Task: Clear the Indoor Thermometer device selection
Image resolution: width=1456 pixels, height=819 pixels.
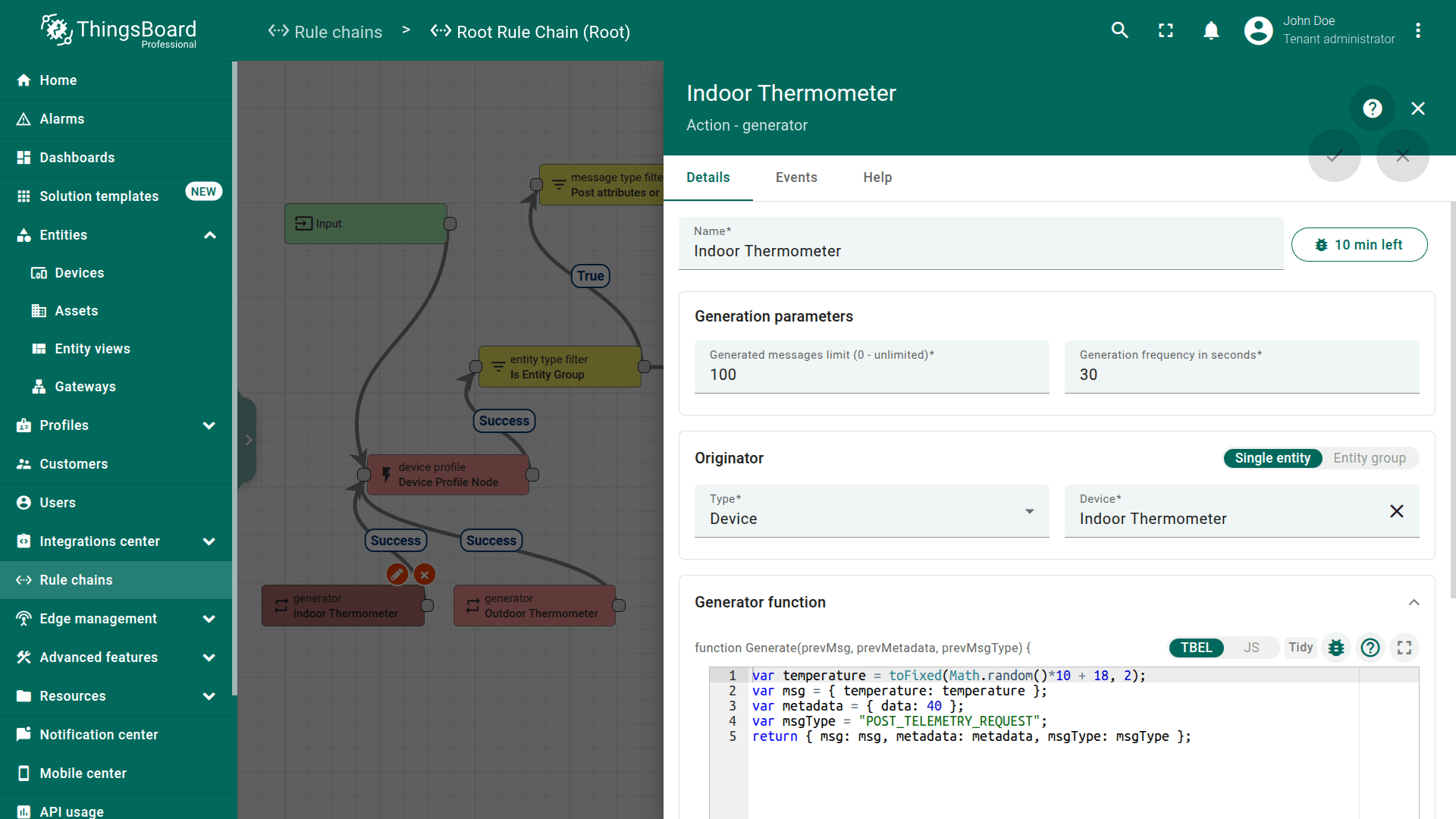Action: coord(1396,511)
